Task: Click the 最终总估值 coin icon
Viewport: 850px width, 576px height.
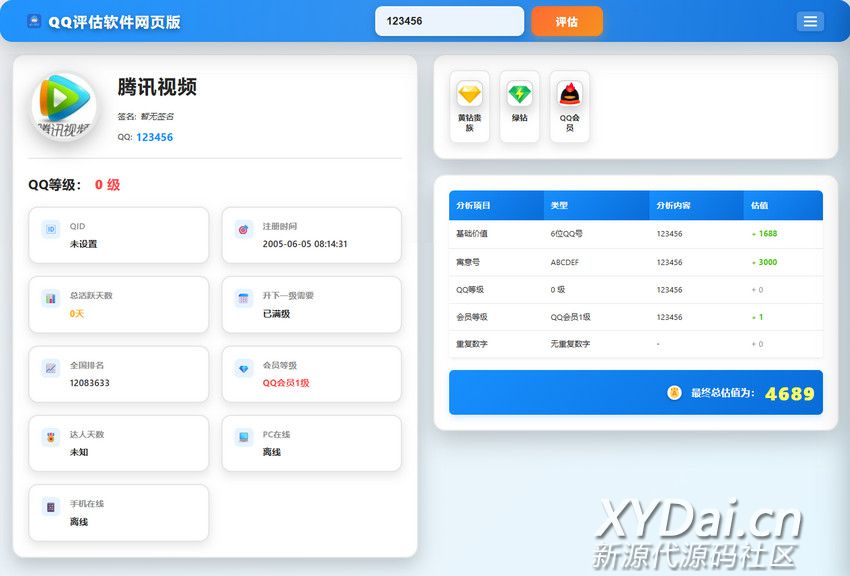Action: (674, 393)
